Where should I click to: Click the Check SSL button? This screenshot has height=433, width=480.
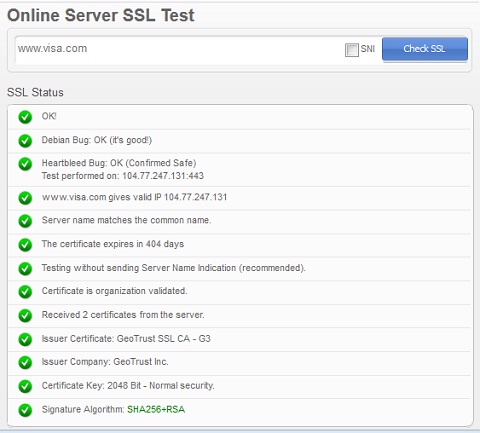pyautogui.click(x=425, y=49)
